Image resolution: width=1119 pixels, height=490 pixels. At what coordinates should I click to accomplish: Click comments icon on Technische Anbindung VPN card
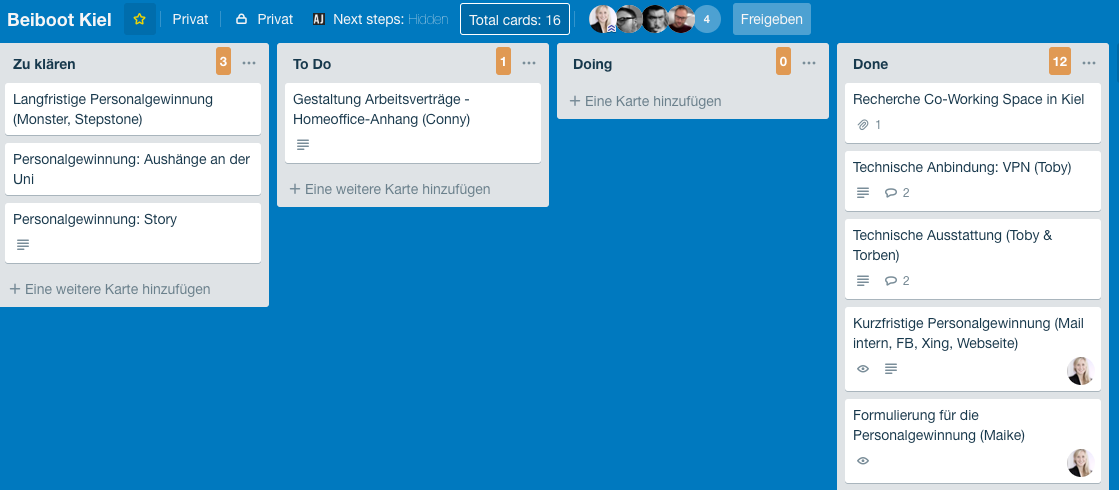[x=891, y=193]
